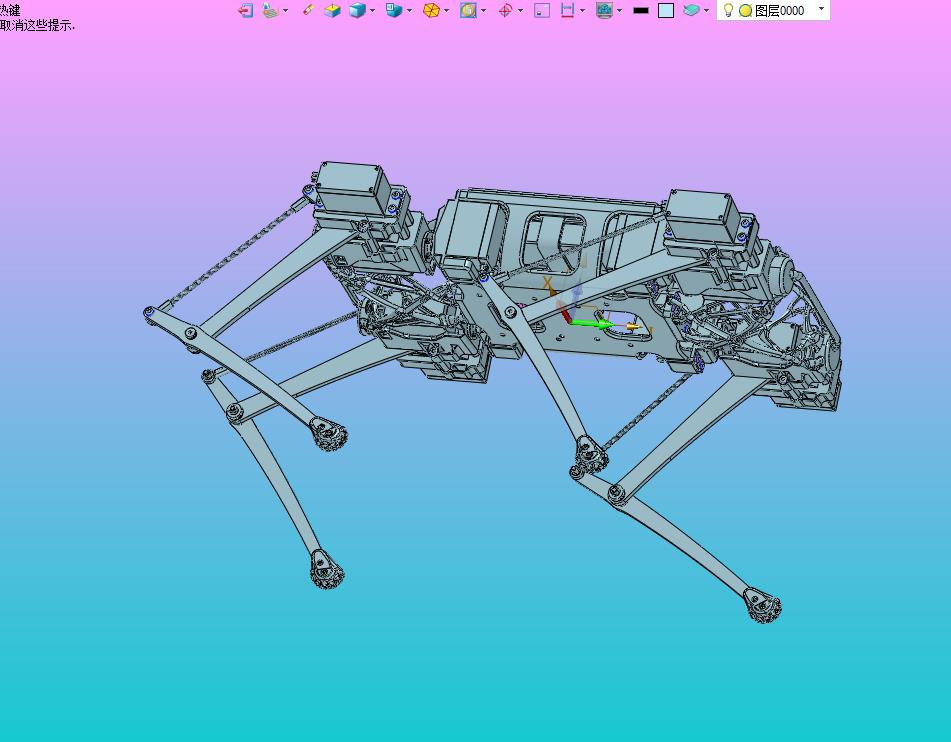
Task: Click the sketch plane tool icon
Action: coord(271,10)
